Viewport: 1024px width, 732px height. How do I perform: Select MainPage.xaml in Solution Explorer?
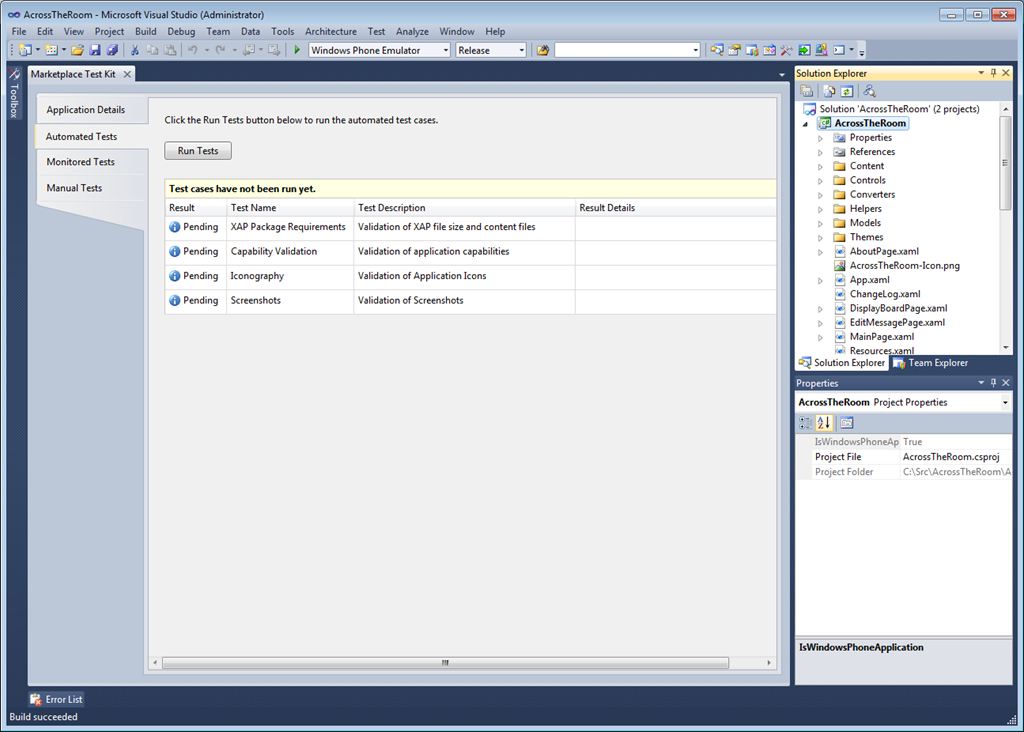tap(881, 337)
